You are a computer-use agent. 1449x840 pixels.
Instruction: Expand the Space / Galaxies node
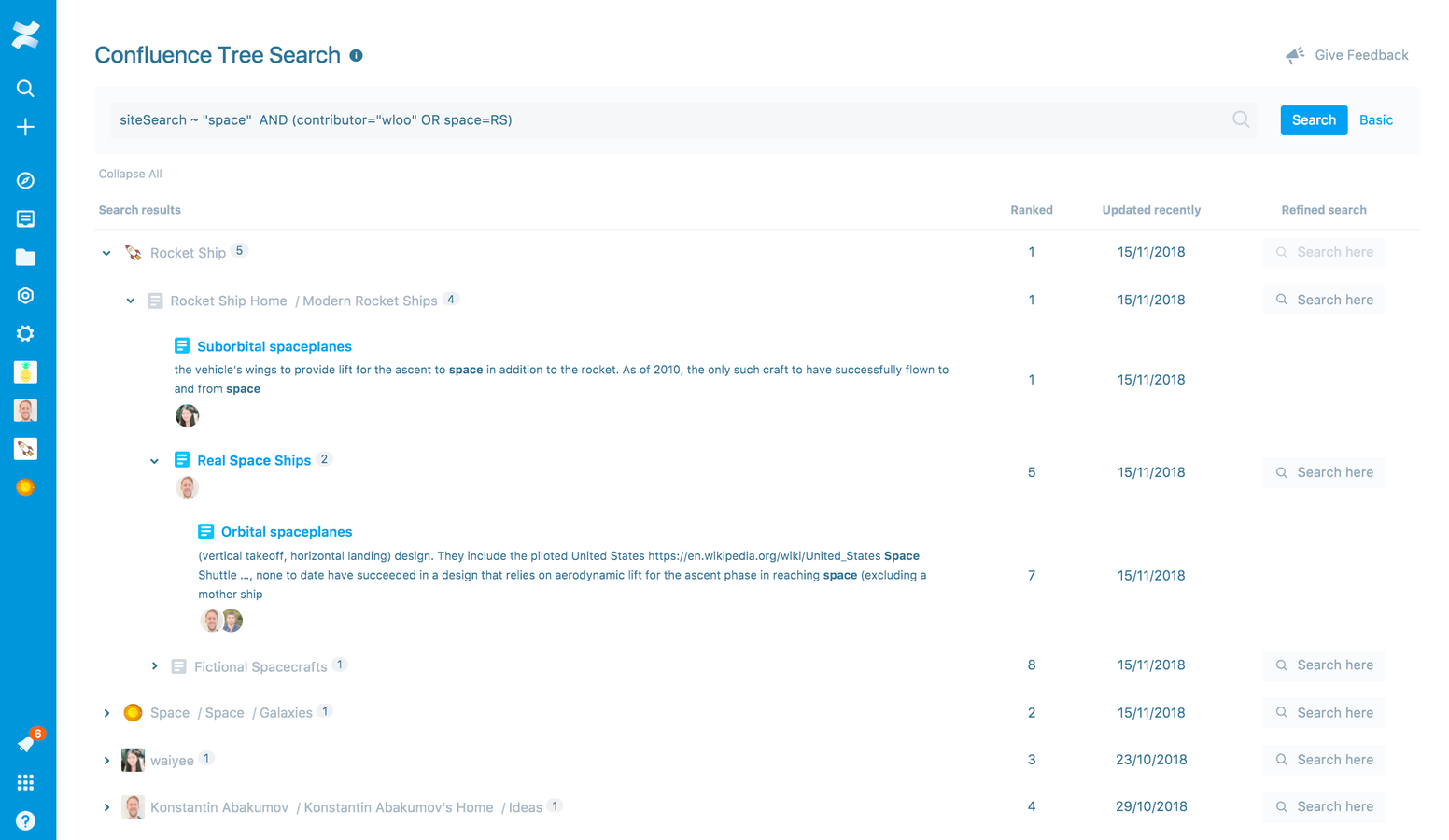106,713
